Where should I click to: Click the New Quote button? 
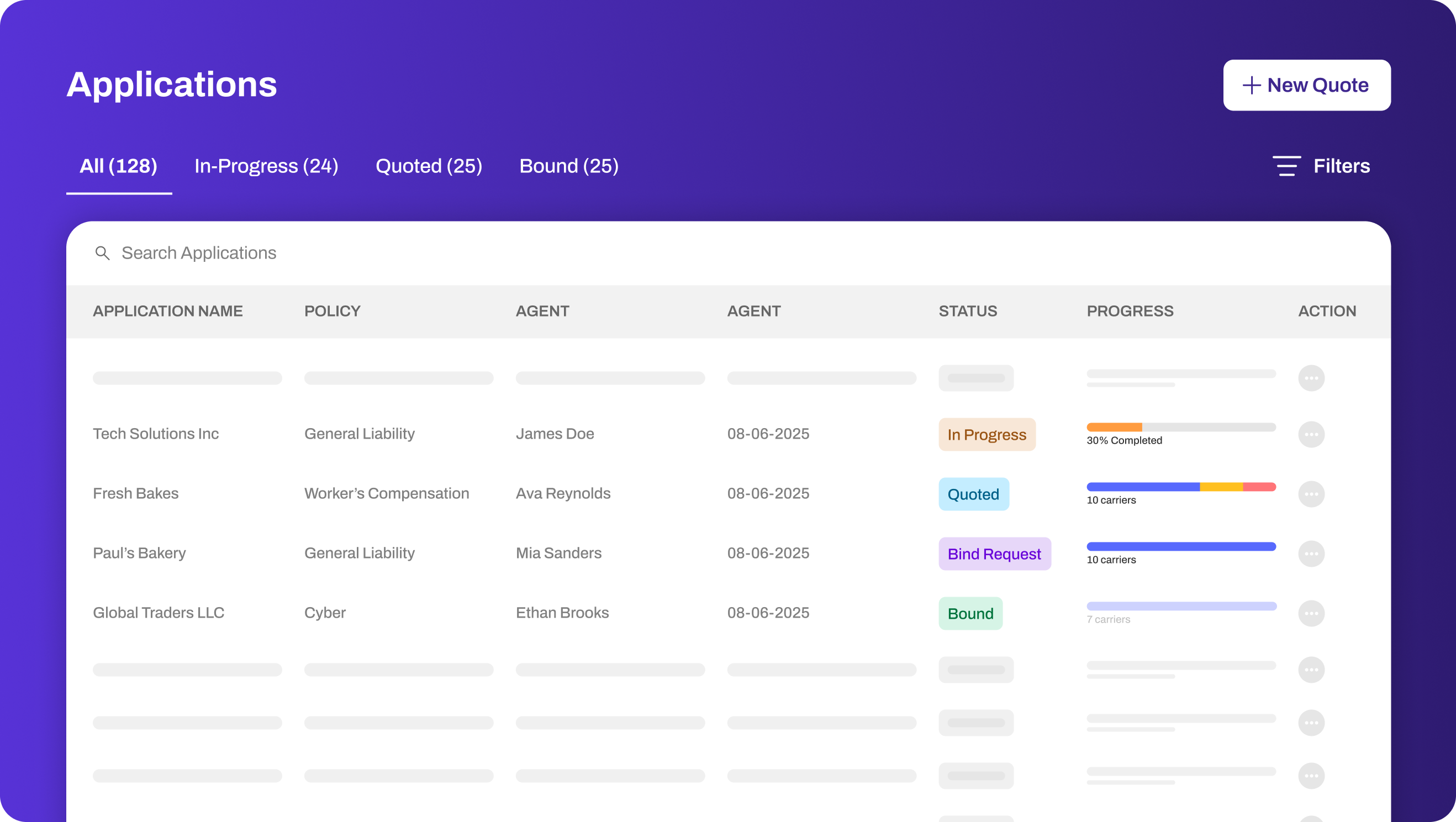1306,86
